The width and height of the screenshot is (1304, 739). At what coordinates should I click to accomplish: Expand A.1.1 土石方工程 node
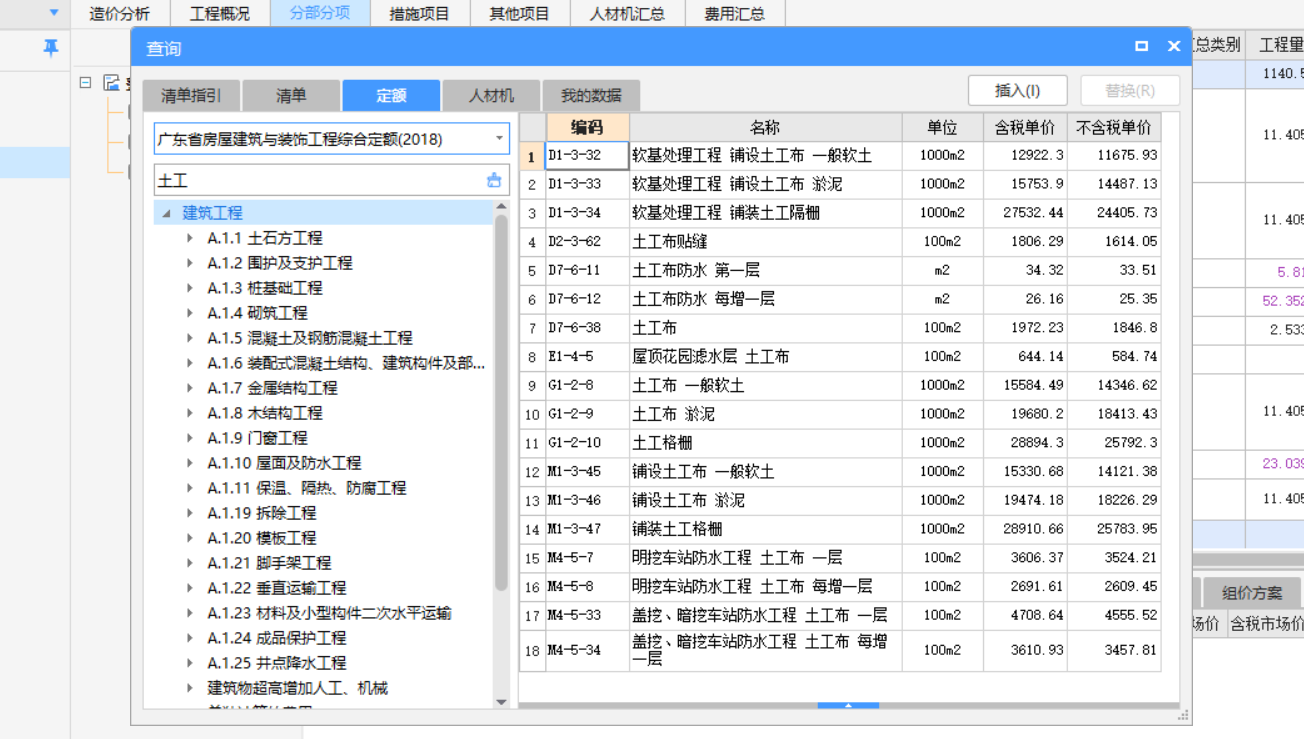(x=190, y=238)
